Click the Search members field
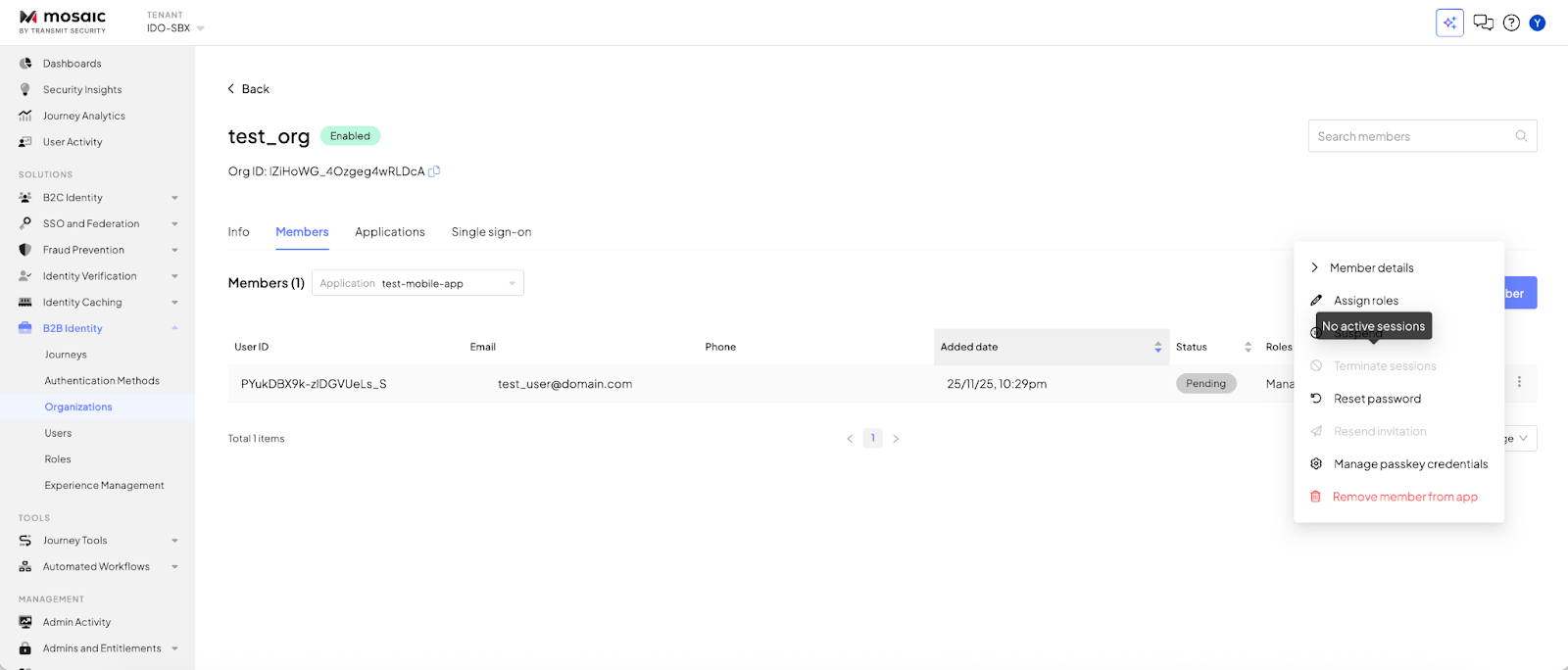The image size is (1568, 670). [1410, 136]
